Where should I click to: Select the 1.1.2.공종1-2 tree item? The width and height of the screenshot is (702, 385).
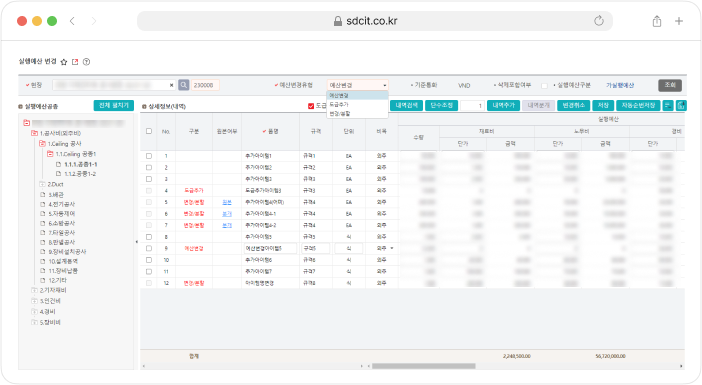pos(80,174)
